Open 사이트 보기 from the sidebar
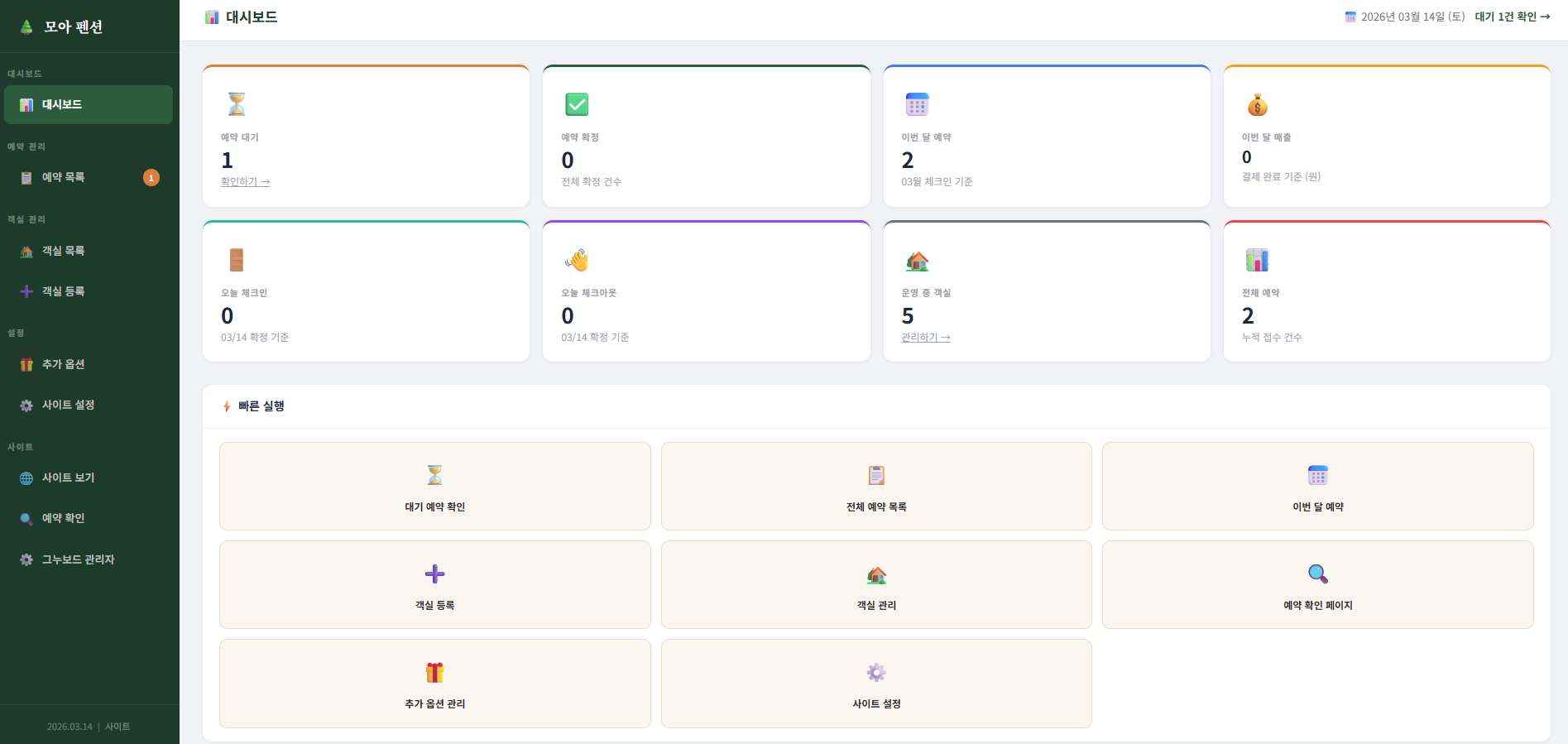This screenshot has height=744, width=1568. [x=68, y=478]
